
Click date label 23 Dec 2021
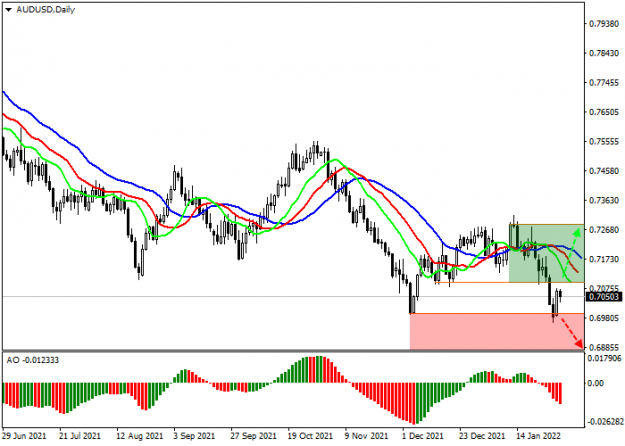(x=482, y=436)
